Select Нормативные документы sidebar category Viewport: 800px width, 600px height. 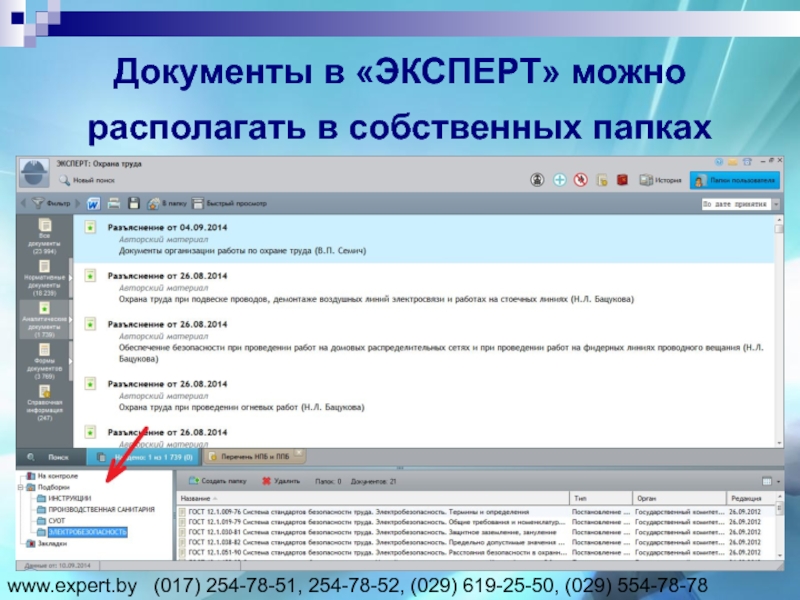(x=44, y=279)
